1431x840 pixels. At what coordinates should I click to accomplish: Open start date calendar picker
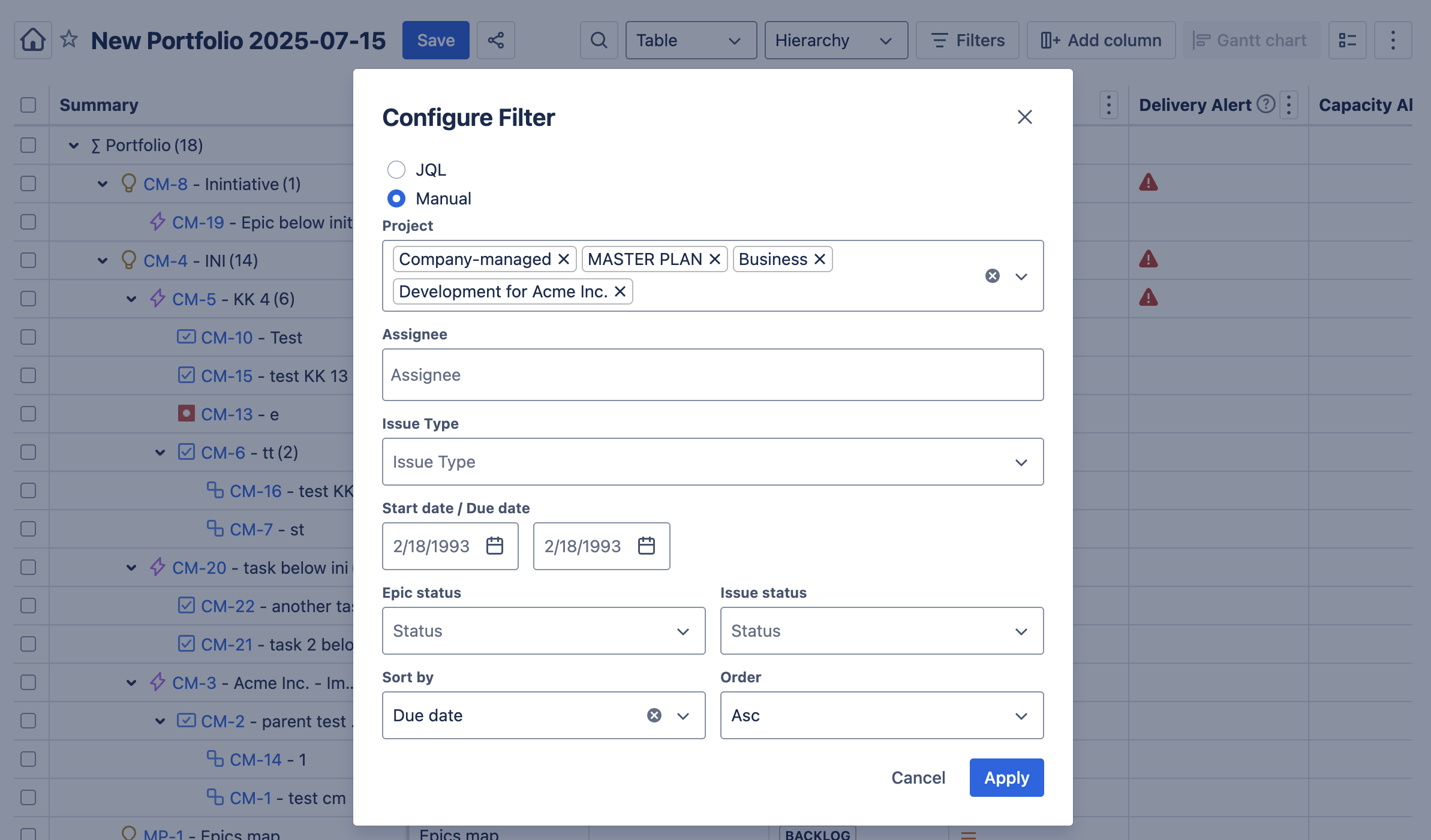(495, 546)
